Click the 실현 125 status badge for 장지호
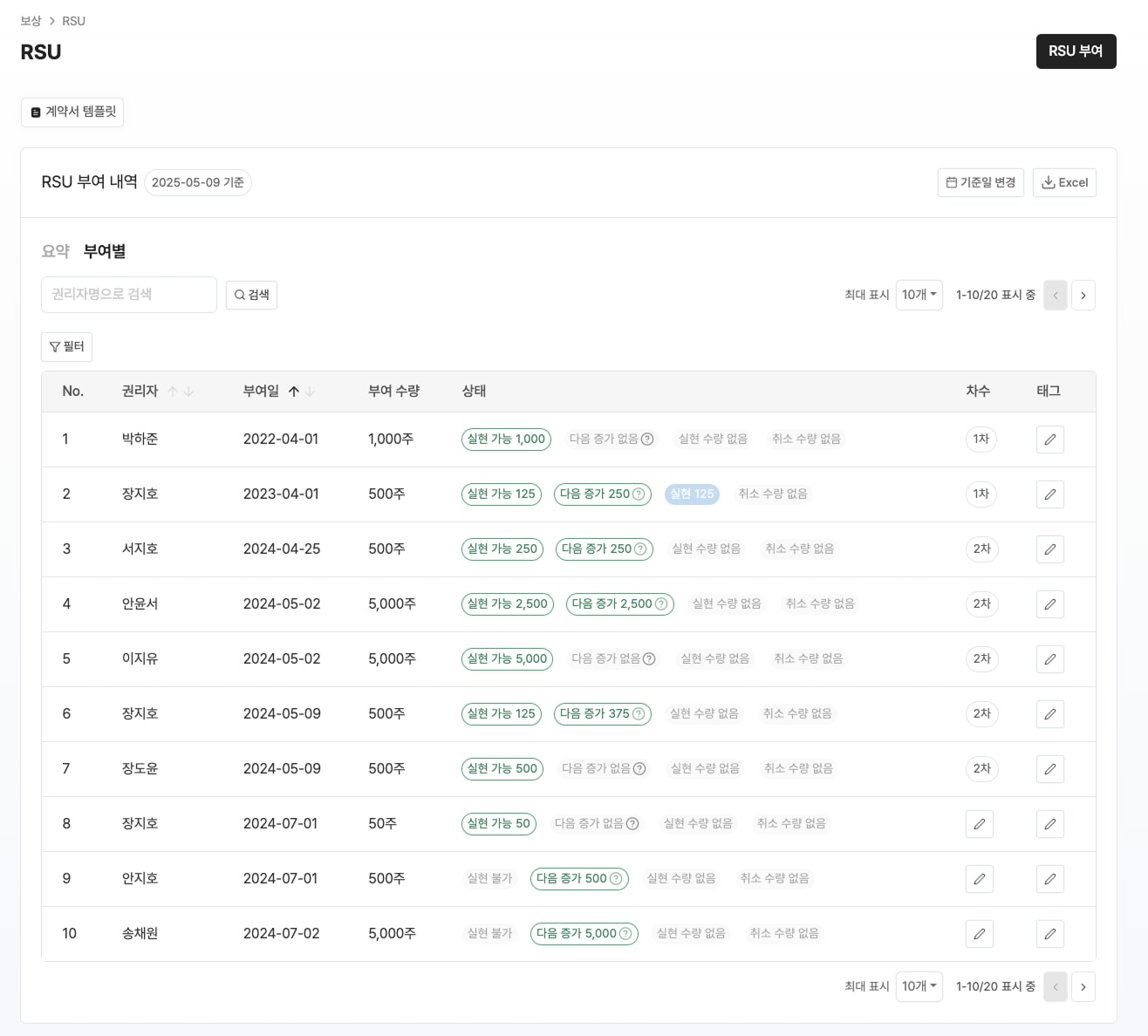The image size is (1148, 1036). [692, 494]
